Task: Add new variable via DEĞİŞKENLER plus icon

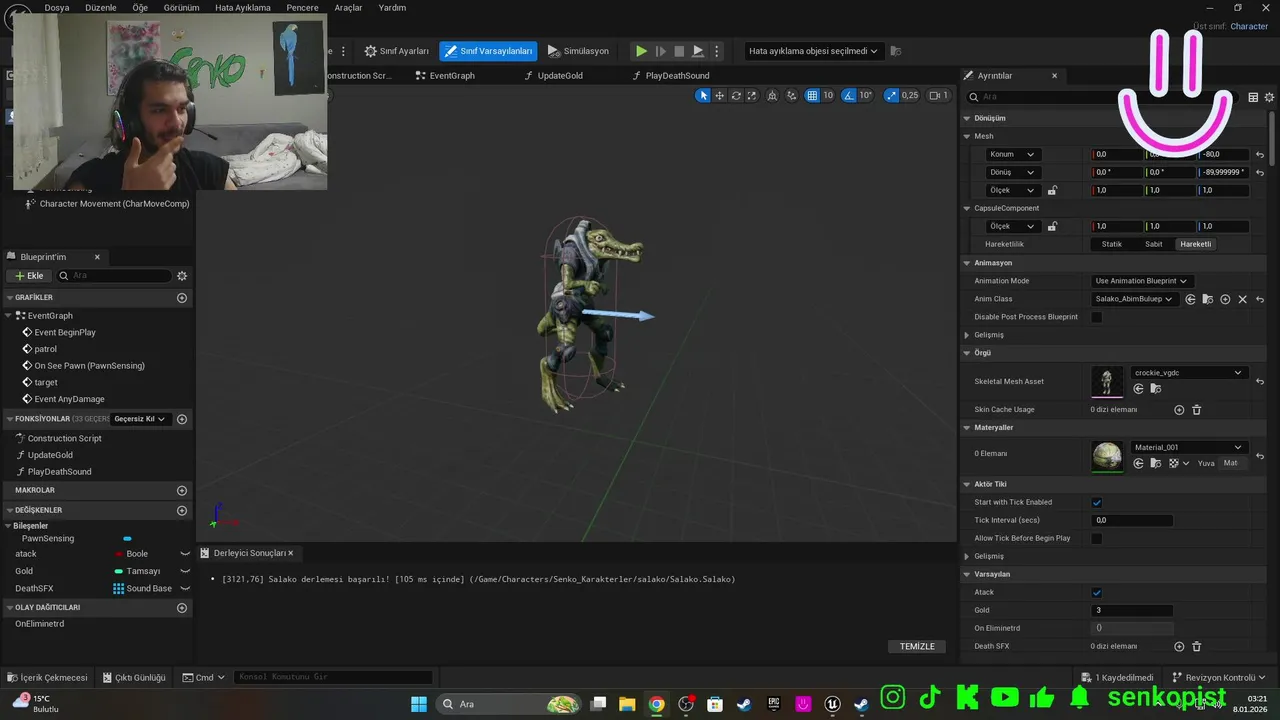Action: [x=182, y=511]
